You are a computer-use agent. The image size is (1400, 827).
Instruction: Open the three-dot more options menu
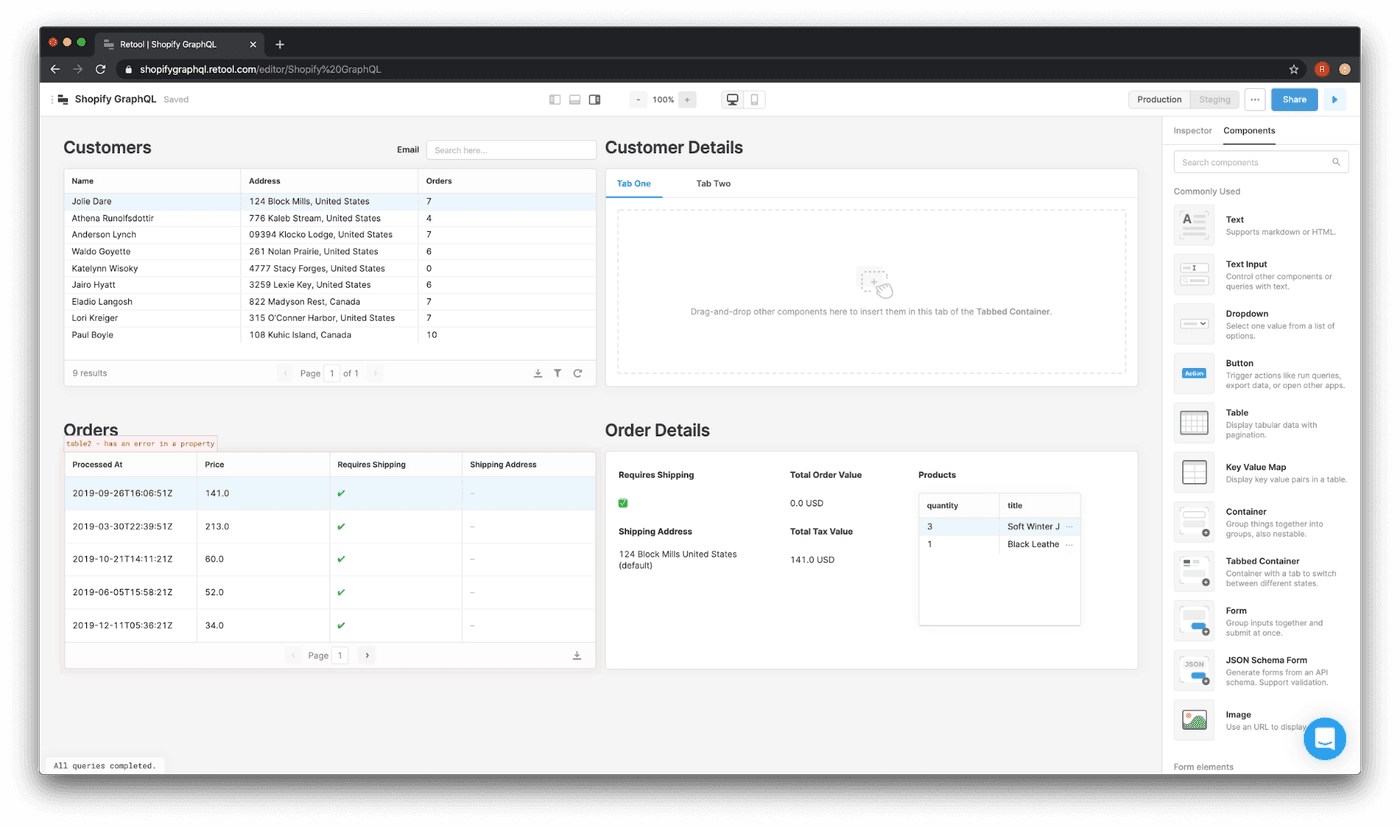click(x=1254, y=100)
